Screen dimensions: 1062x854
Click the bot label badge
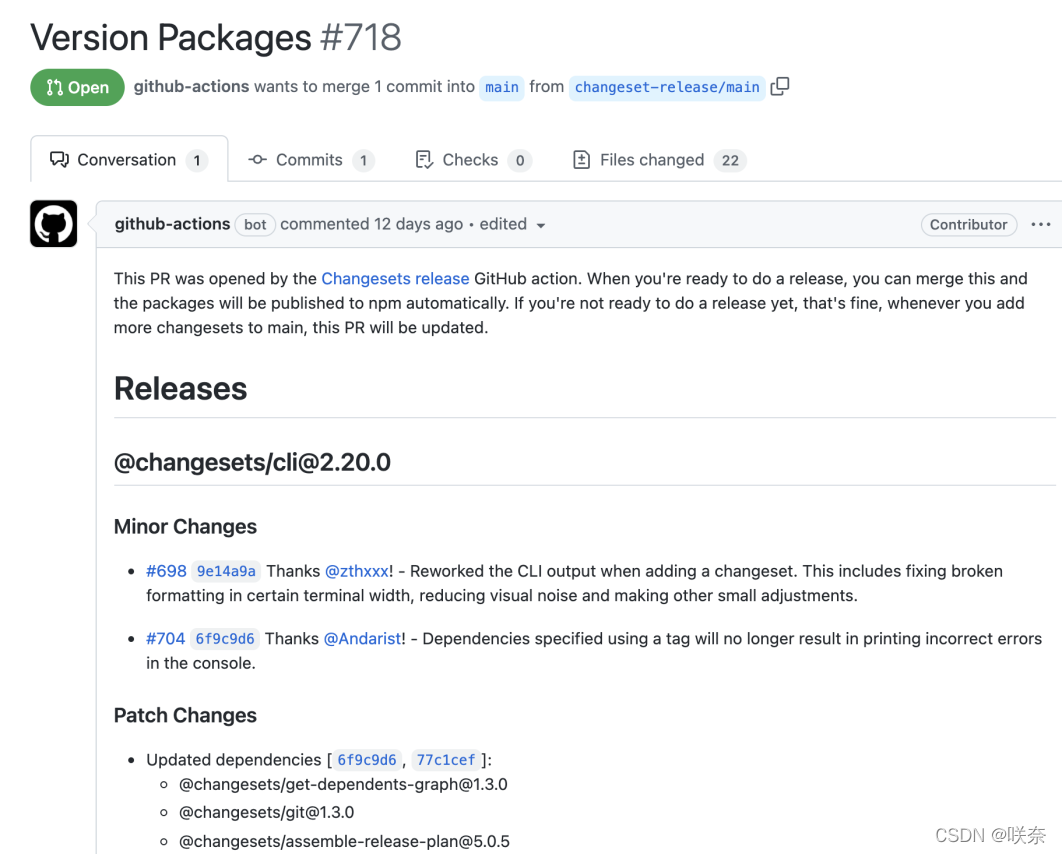click(x=255, y=225)
